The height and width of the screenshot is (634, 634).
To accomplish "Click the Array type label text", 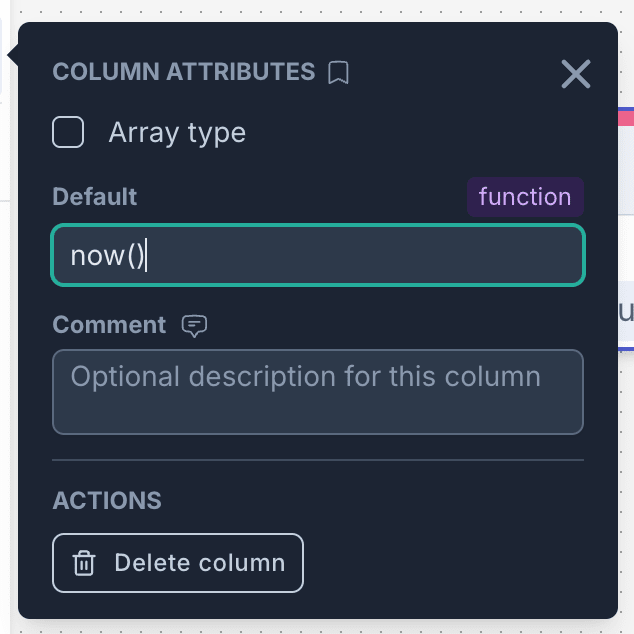I will click(x=177, y=132).
